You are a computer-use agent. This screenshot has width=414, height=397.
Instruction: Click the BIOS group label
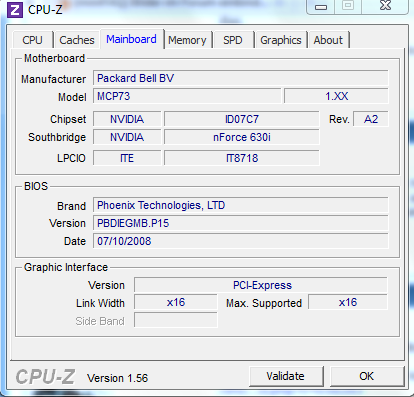36,186
